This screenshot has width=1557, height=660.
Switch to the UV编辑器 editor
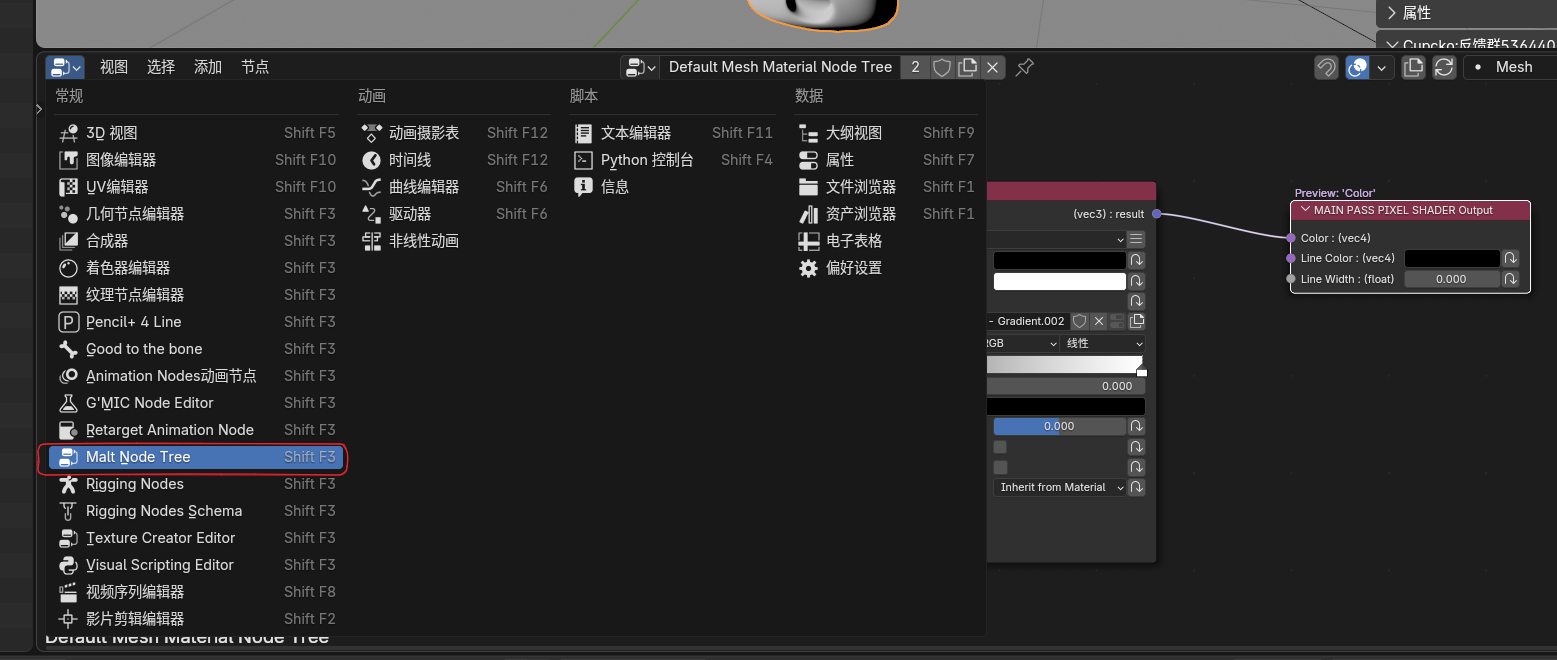pyautogui.click(x=116, y=187)
